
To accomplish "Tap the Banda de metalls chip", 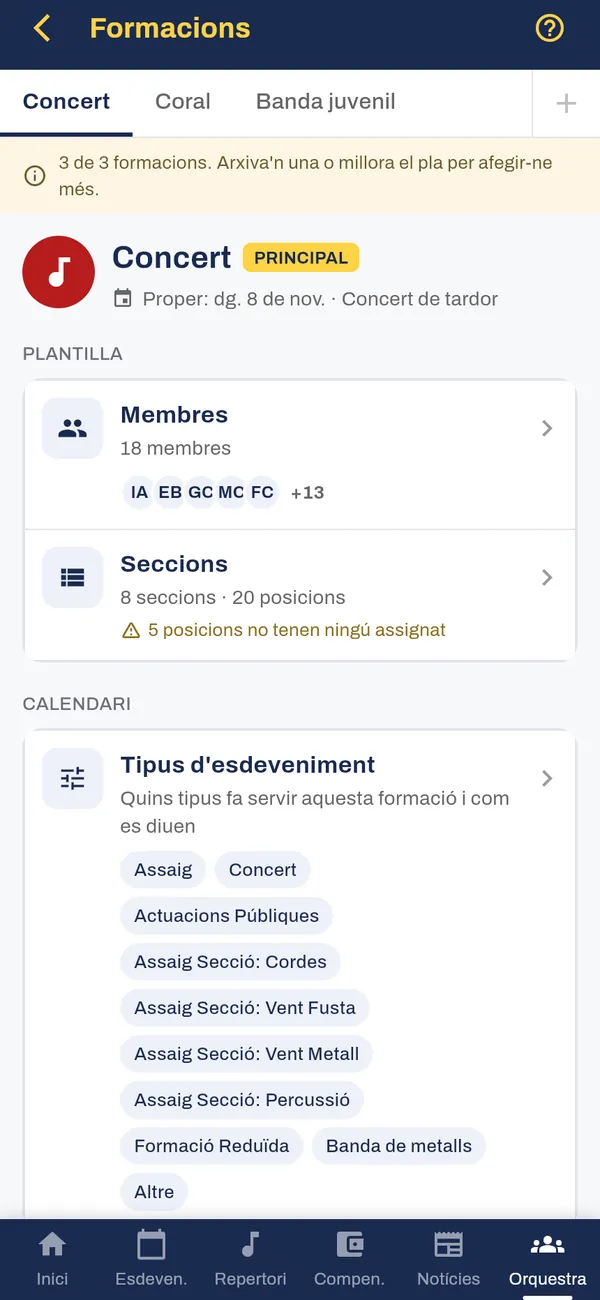I will click(399, 1146).
